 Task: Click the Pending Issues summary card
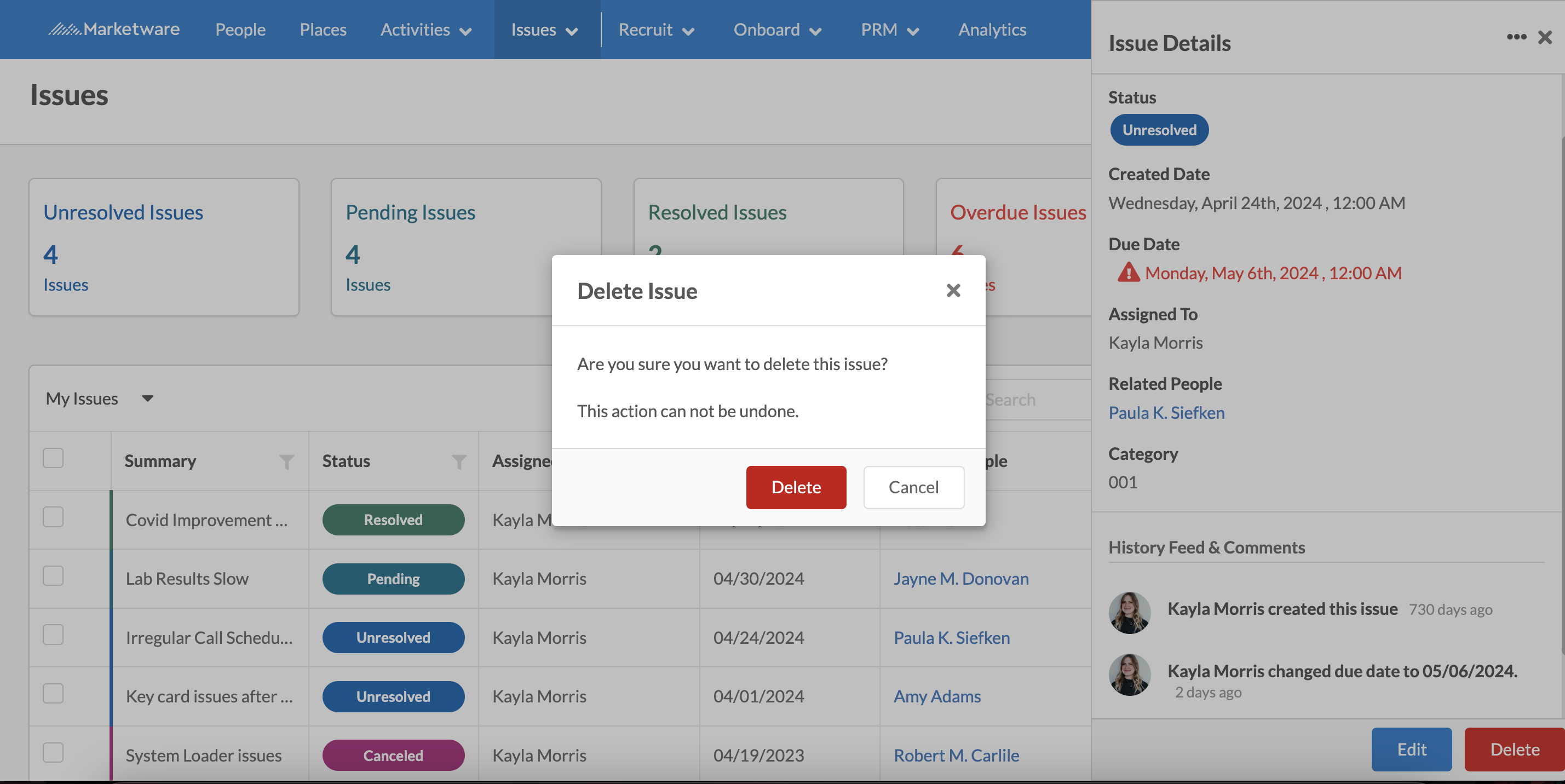(466, 247)
